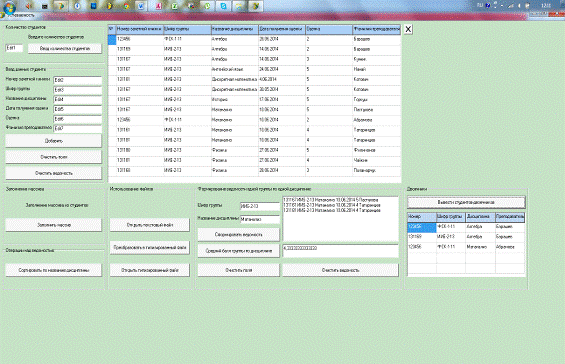The image size is (565, 364).
Task: Click the Добавить button
Action: [x=54, y=141]
